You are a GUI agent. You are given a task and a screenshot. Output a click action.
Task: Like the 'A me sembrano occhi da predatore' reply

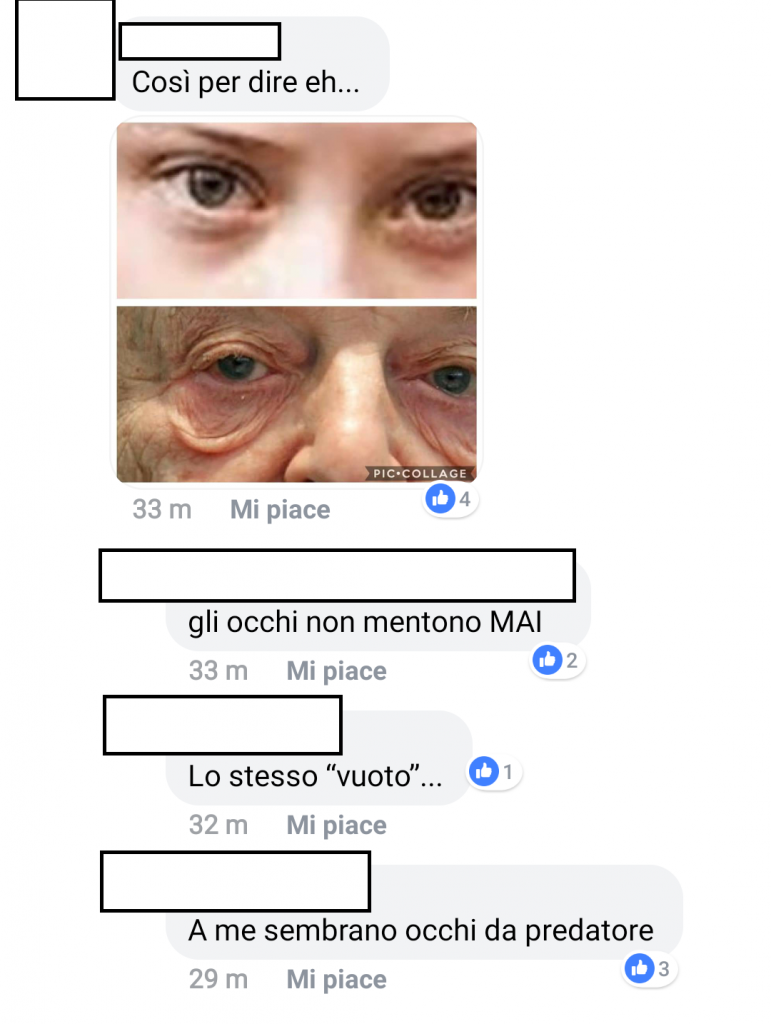[336, 979]
